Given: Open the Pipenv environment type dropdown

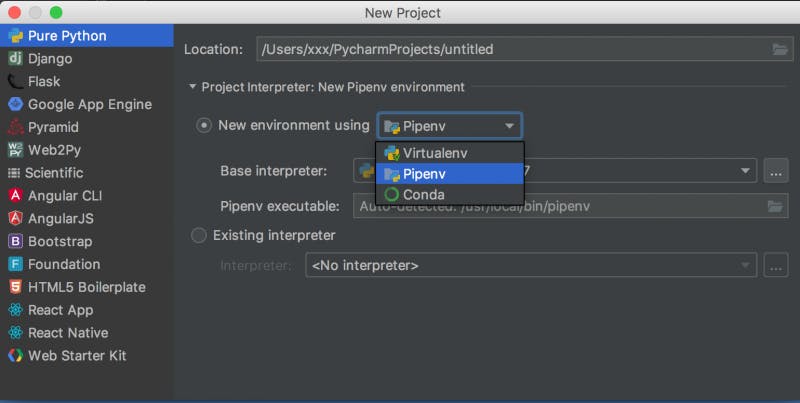Looking at the screenshot, I should click(x=449, y=127).
